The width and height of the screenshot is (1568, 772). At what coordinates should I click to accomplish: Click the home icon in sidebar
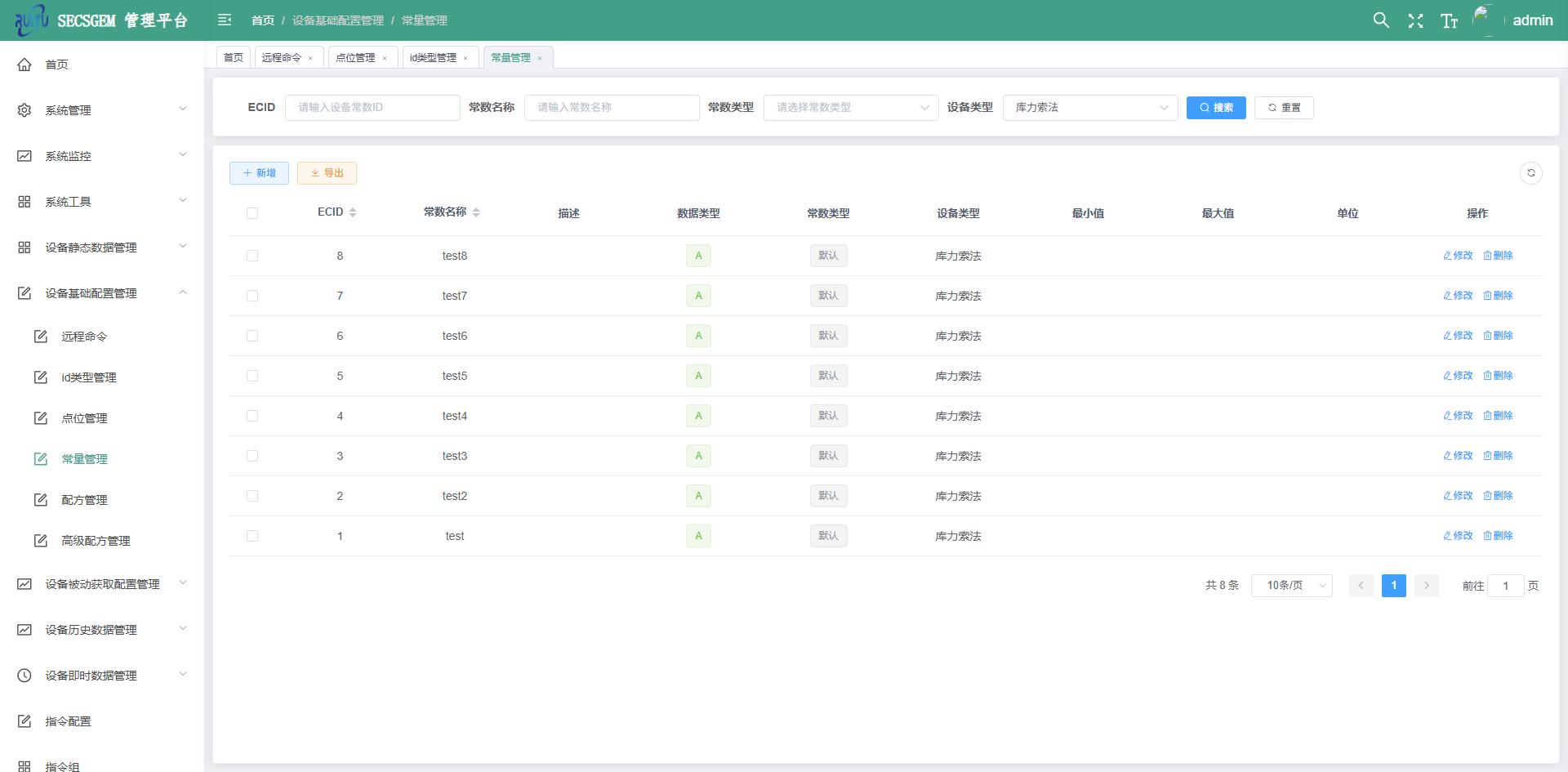pyautogui.click(x=24, y=65)
